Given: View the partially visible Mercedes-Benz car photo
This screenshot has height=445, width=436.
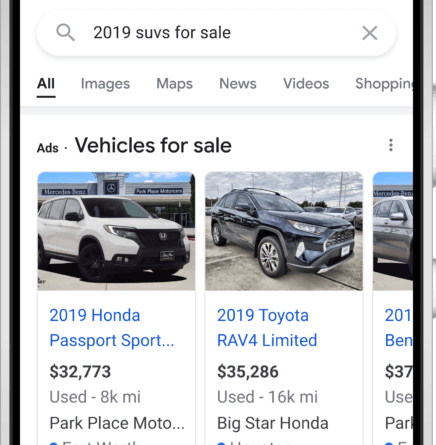Looking at the screenshot, I should pos(393,231).
